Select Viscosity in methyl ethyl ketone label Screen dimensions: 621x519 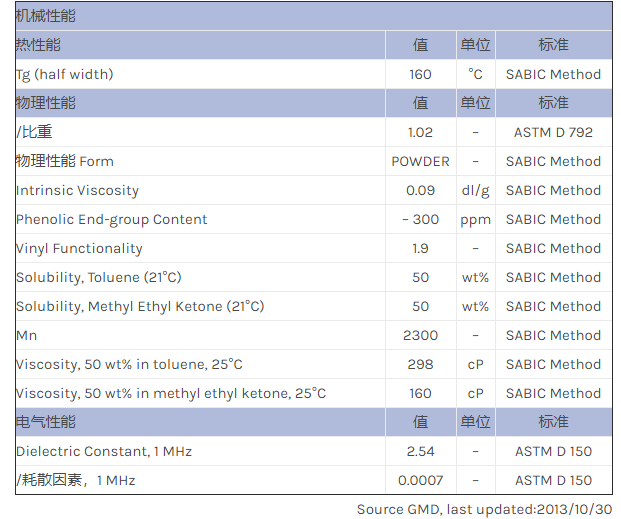(x=170, y=393)
